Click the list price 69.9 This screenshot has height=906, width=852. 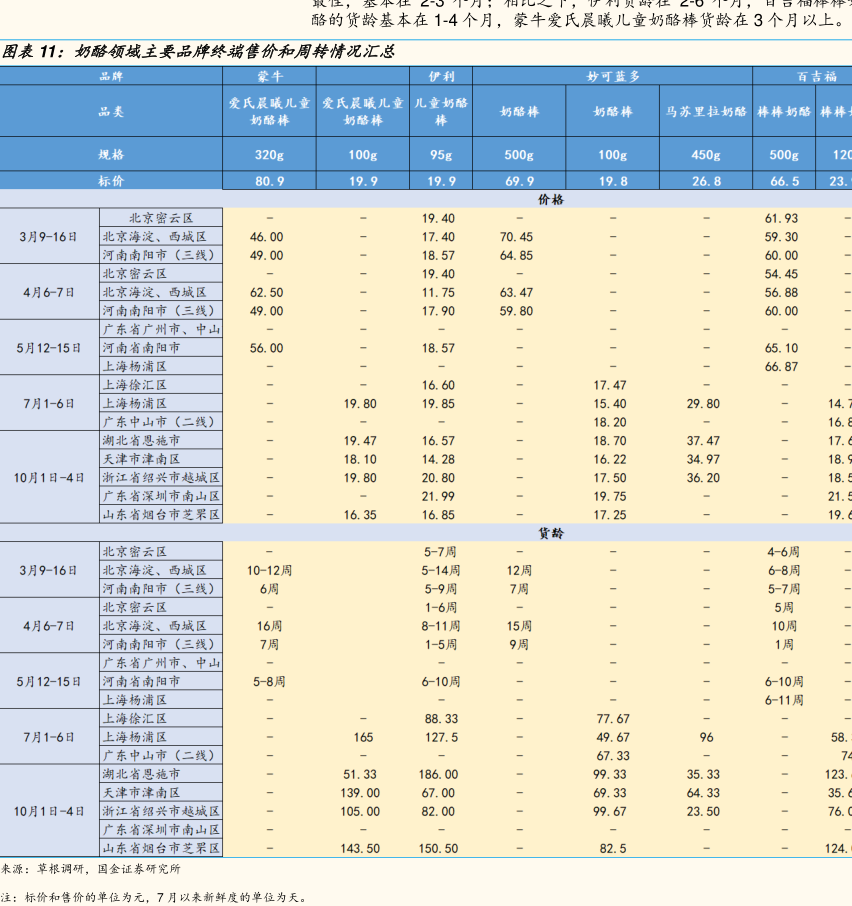coord(519,181)
